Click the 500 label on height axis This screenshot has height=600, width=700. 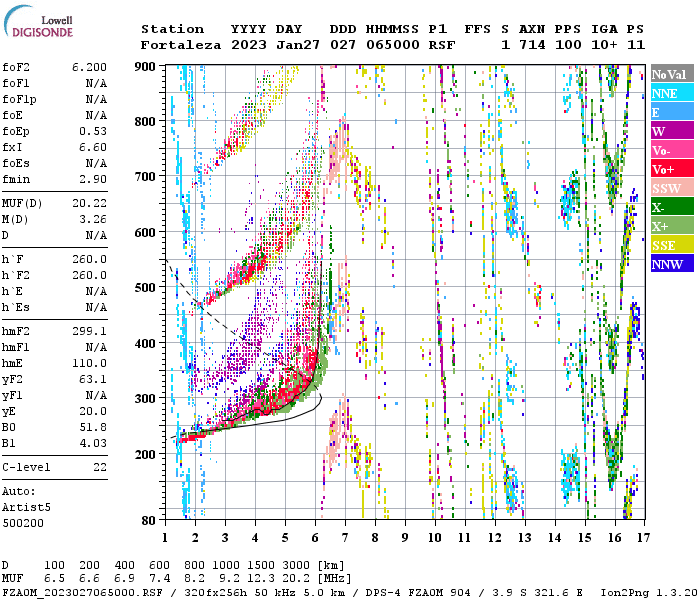click(x=145, y=288)
